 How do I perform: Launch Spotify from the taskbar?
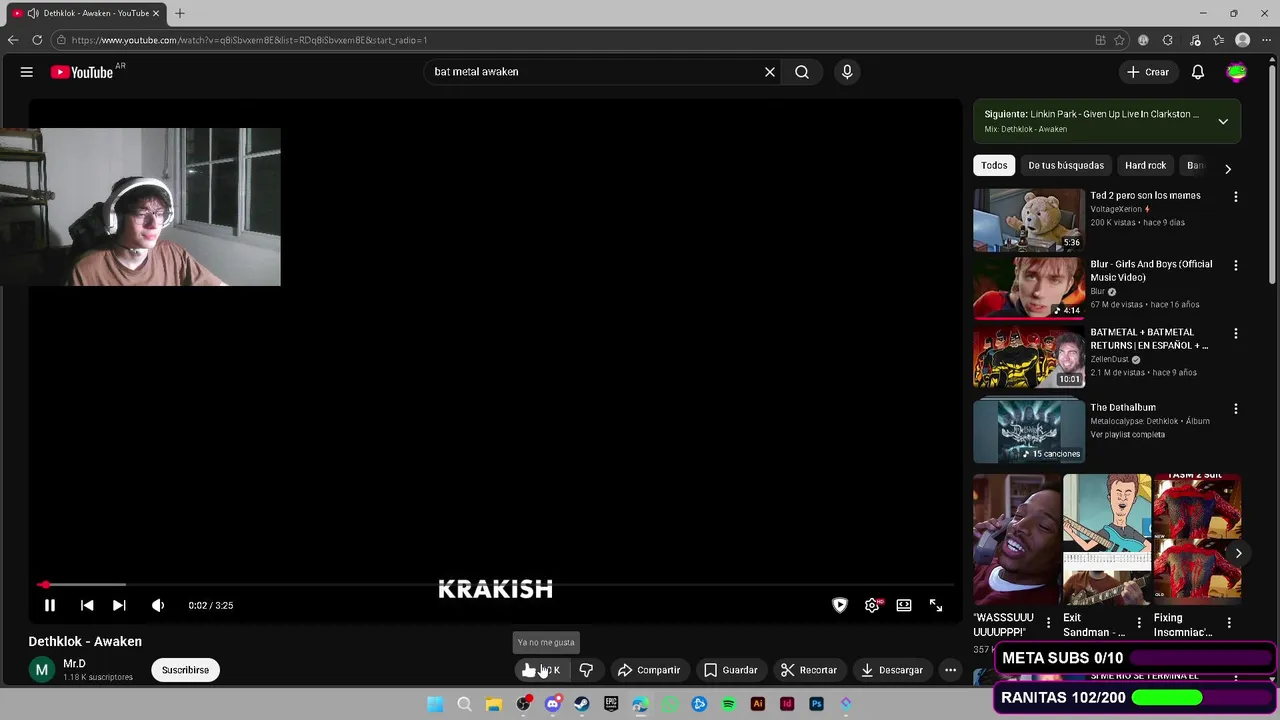point(728,704)
